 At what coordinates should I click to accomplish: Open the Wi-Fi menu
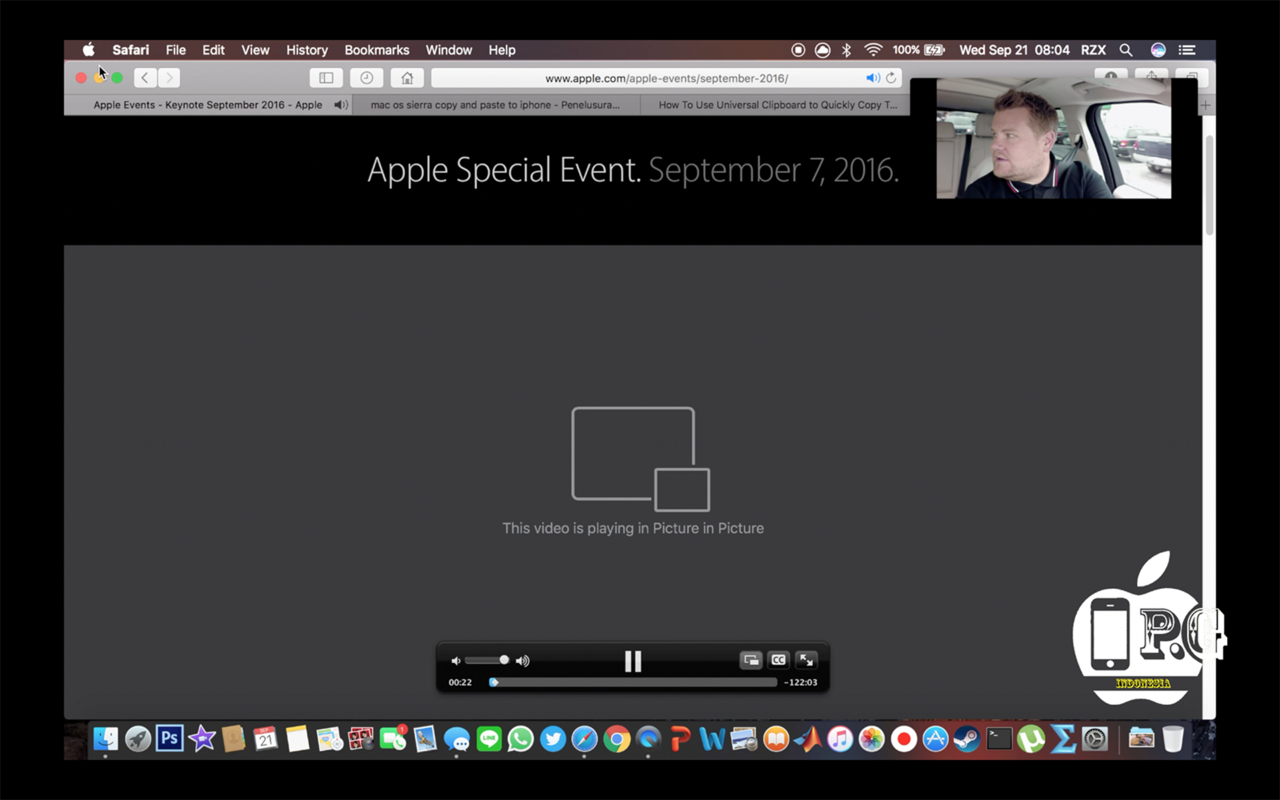click(873, 50)
